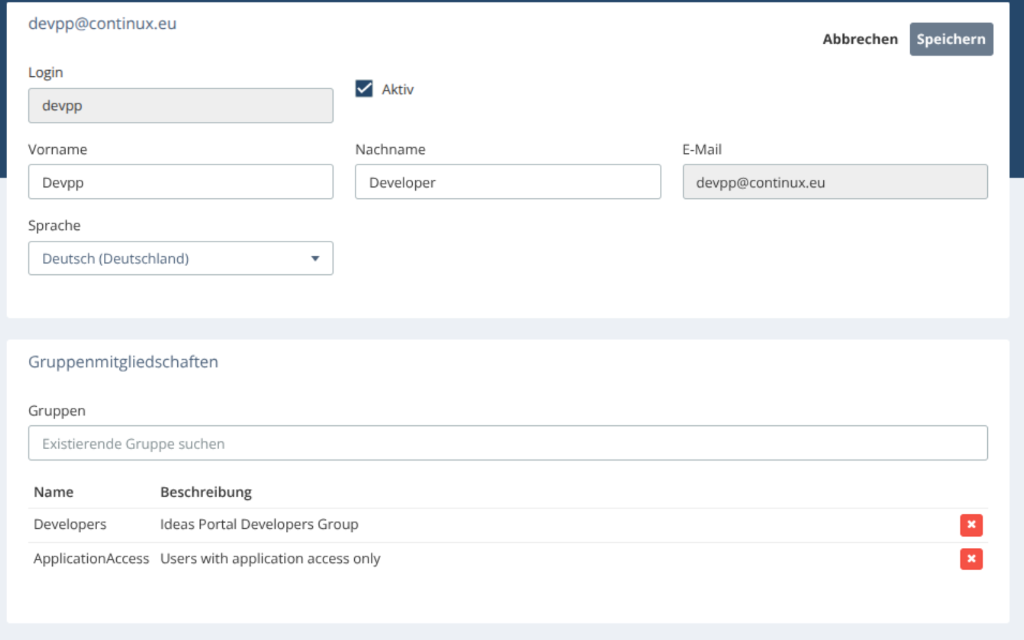Image resolution: width=1024 pixels, height=640 pixels.
Task: Click the Gruppenmitgliedschaften section heading
Action: pos(123,362)
